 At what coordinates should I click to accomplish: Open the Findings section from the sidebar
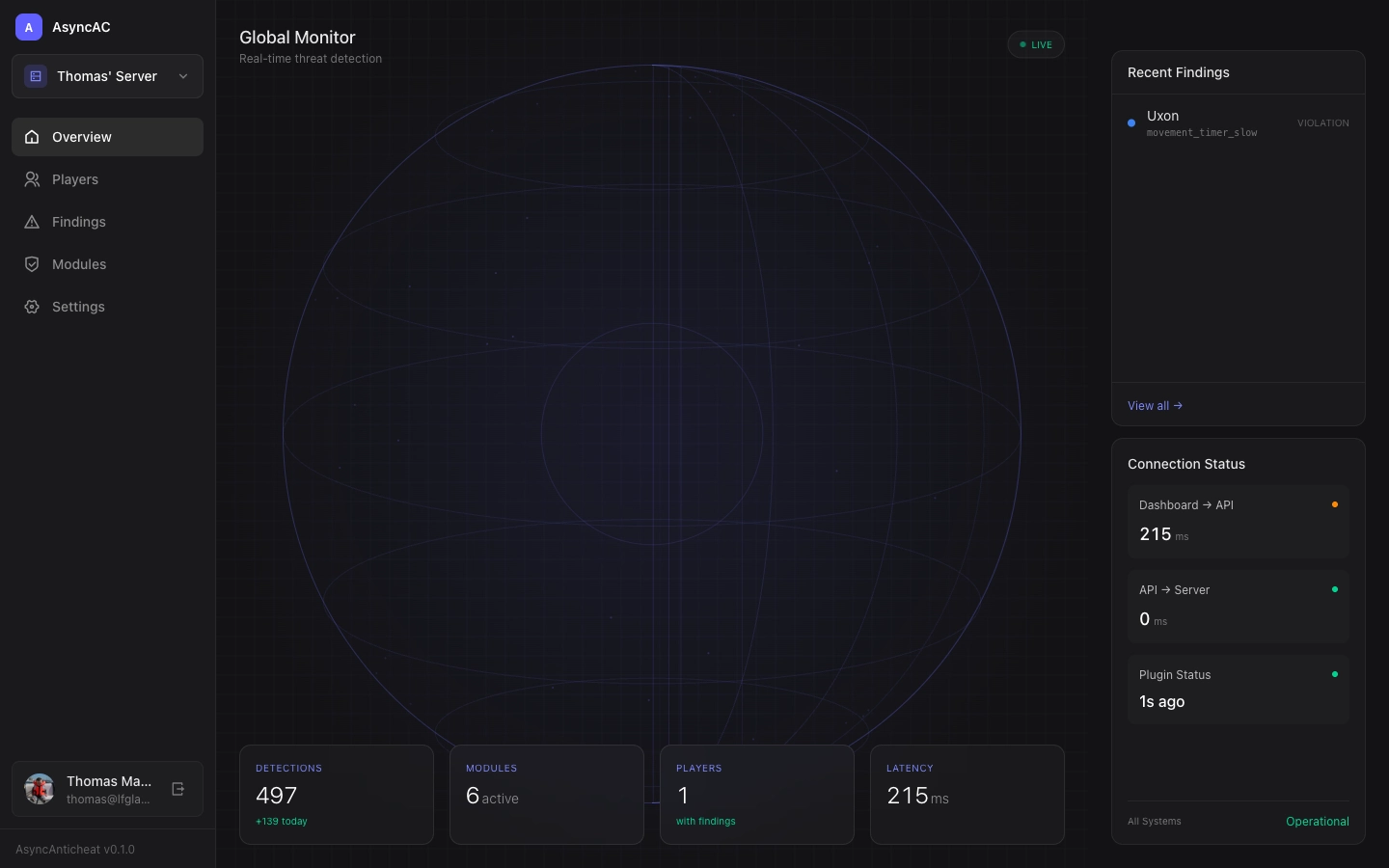pyautogui.click(x=79, y=222)
